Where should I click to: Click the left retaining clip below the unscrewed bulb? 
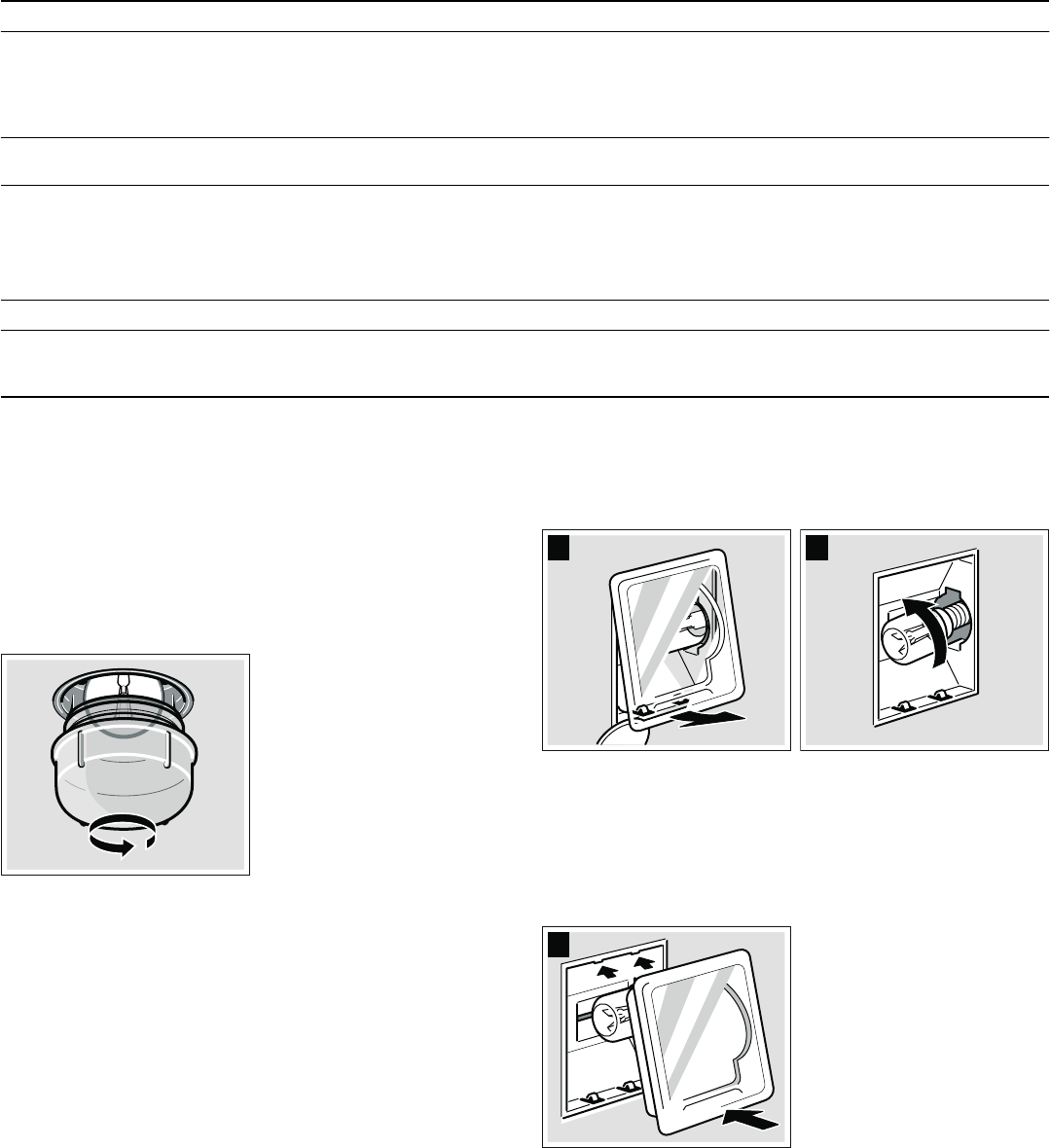pos(901,705)
